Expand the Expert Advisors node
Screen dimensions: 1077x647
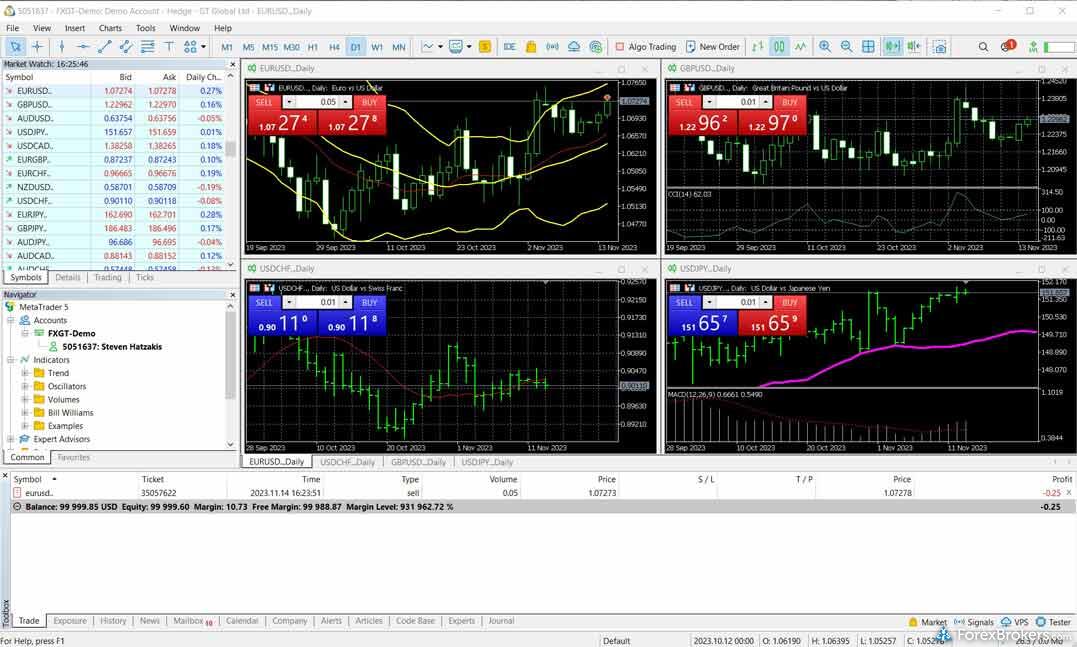click(x=11, y=439)
